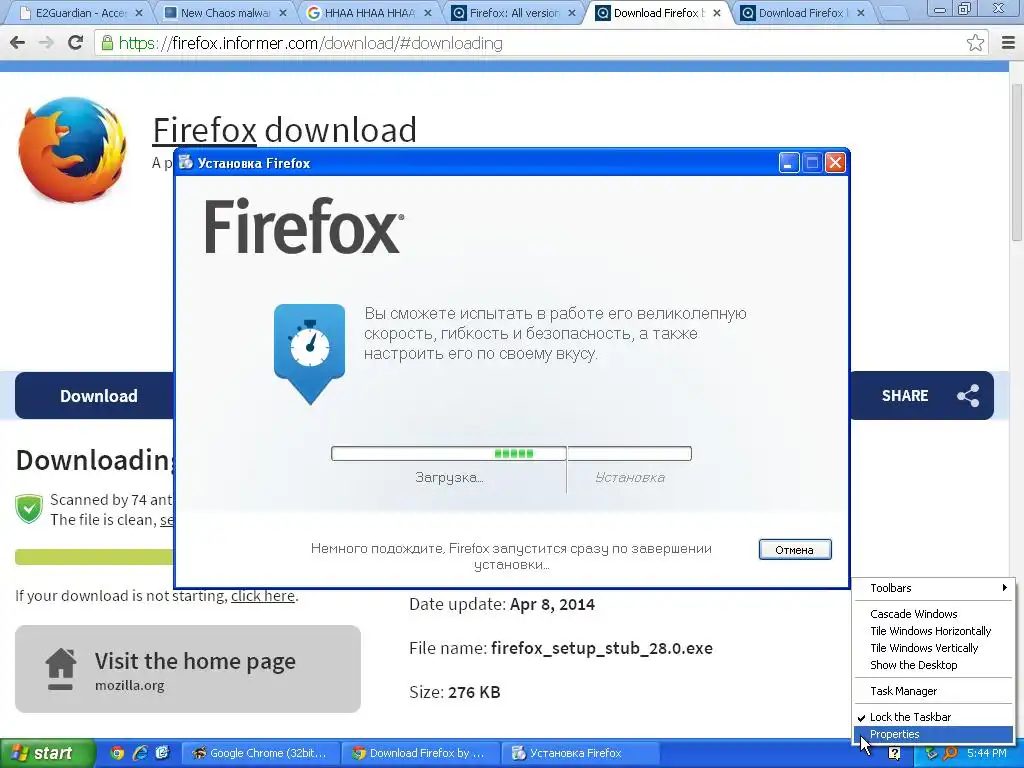Open Visit the home page mozilla.org

click(188, 669)
